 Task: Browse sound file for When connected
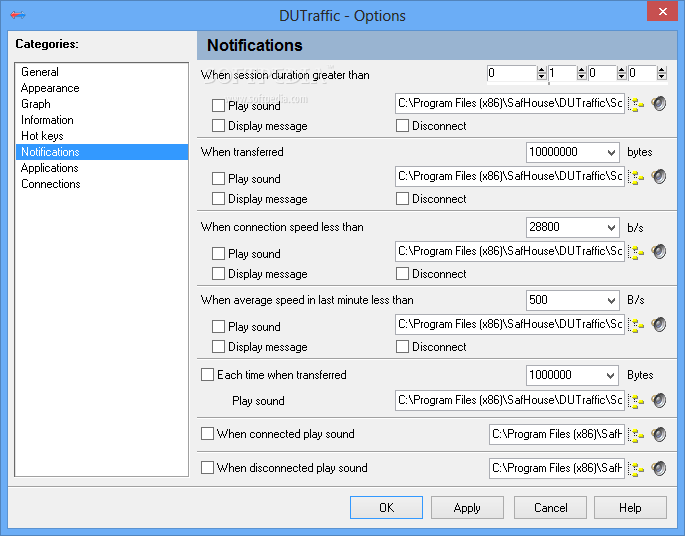tap(636, 435)
